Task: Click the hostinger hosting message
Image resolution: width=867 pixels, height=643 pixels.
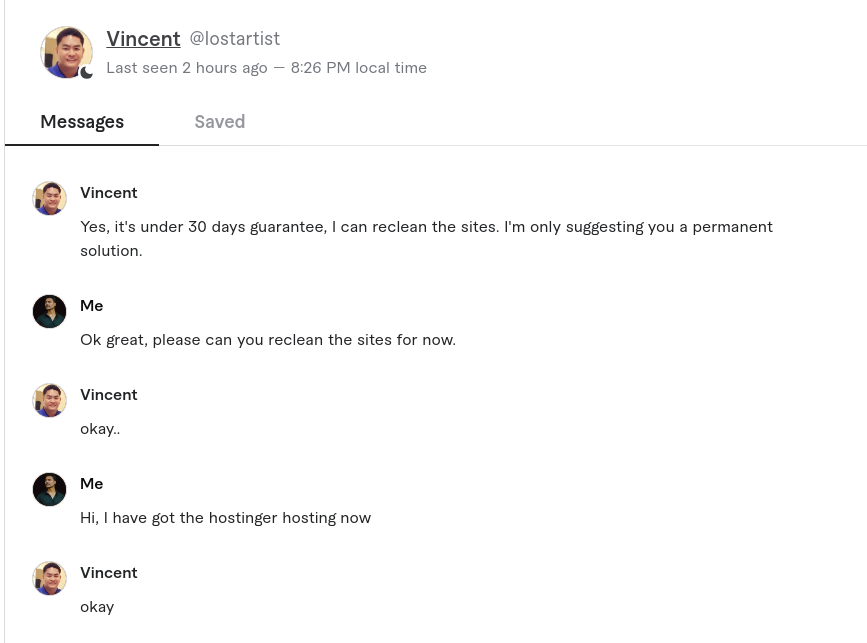Action: (x=225, y=517)
